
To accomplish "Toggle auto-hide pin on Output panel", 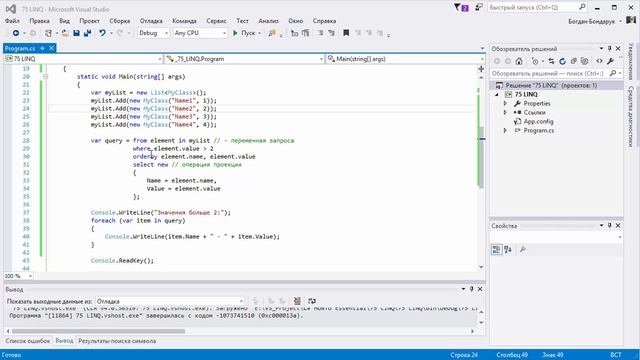I will (x=471, y=289).
